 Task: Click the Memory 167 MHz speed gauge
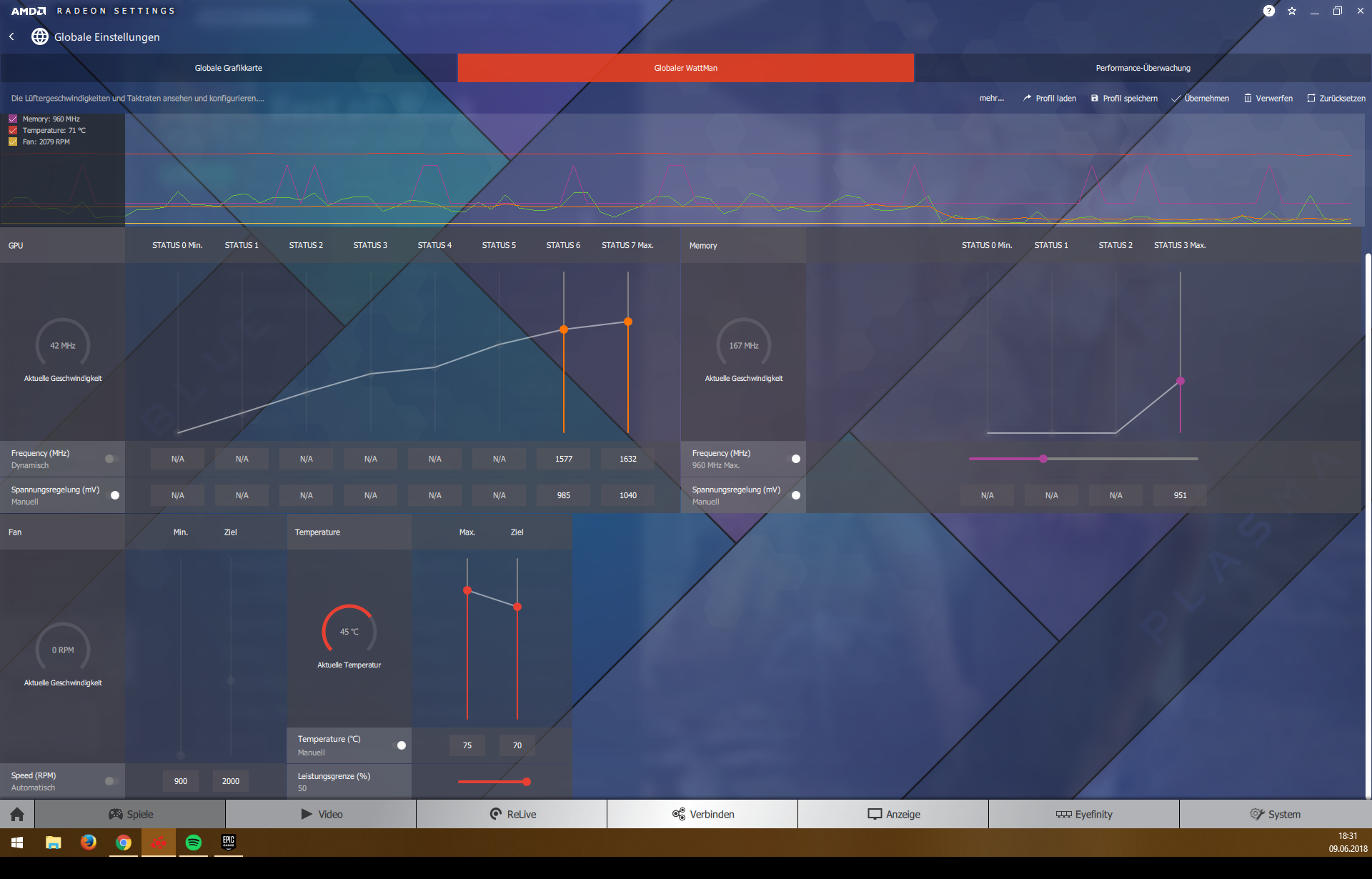click(744, 345)
